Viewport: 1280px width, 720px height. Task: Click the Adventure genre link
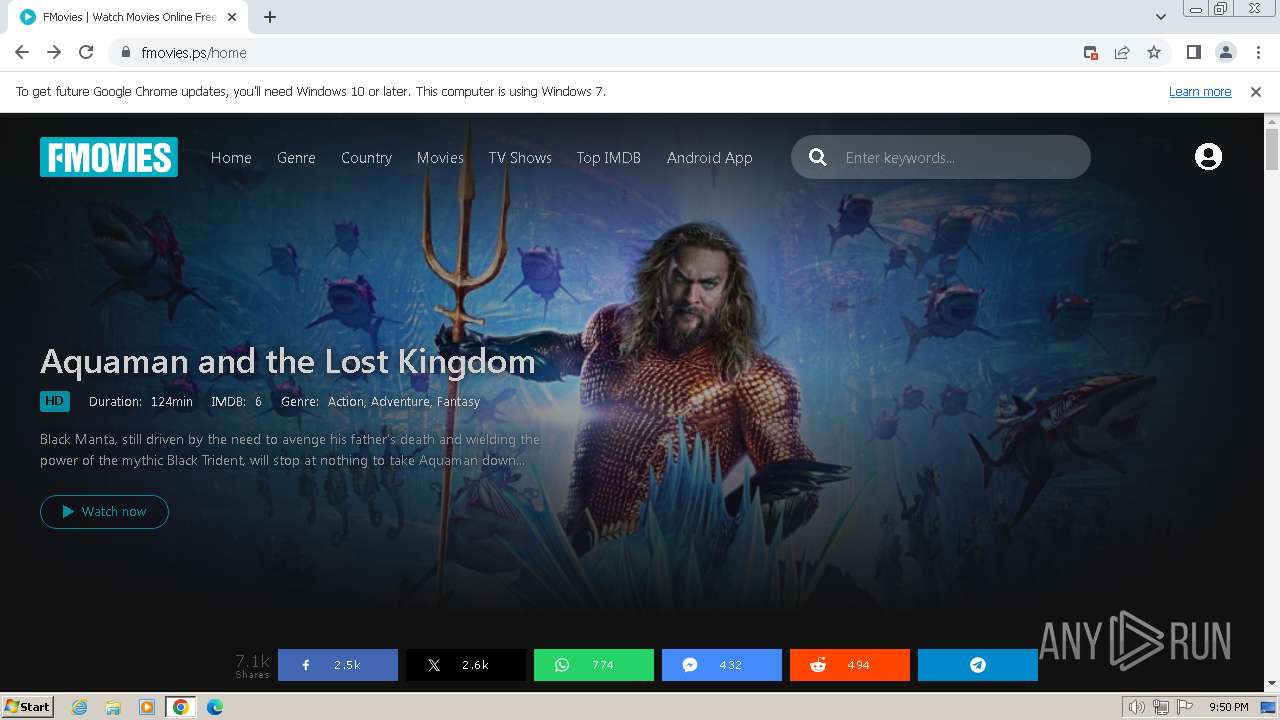click(401, 402)
